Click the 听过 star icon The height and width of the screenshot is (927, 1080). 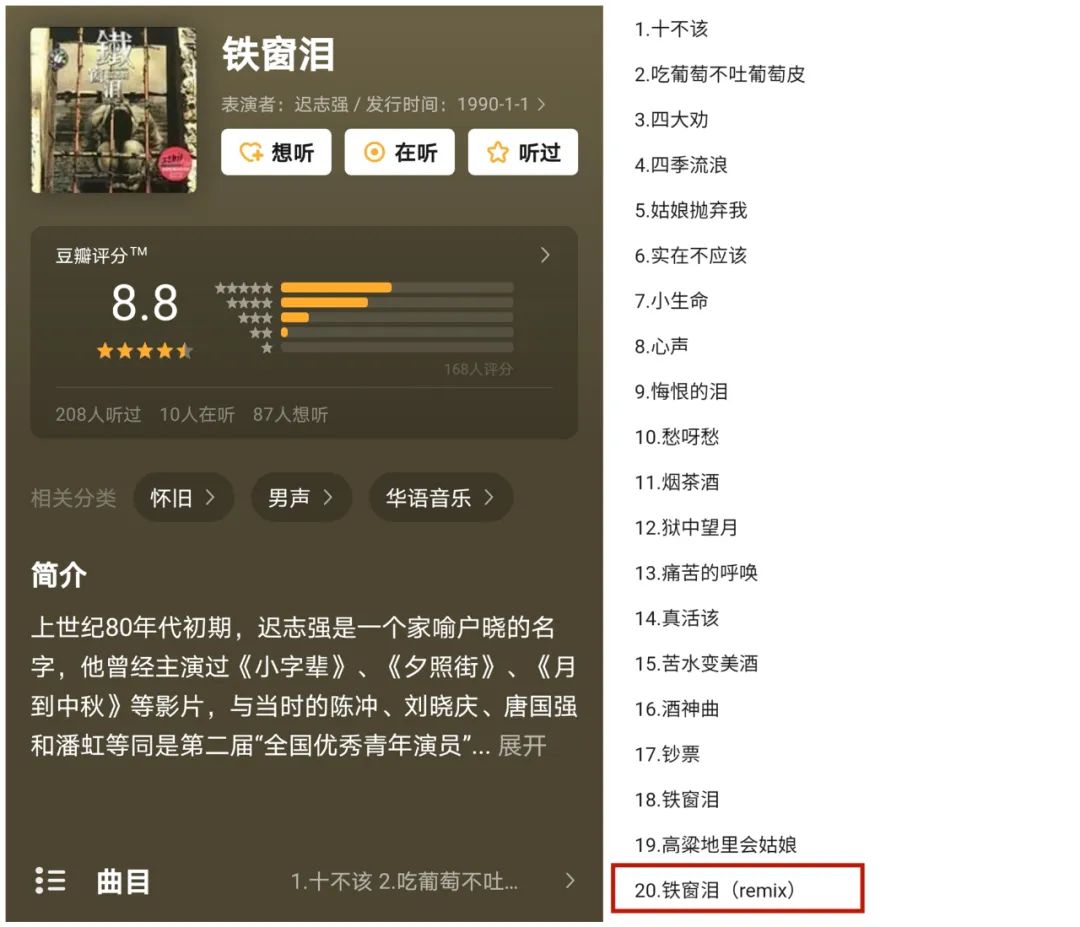coord(497,152)
